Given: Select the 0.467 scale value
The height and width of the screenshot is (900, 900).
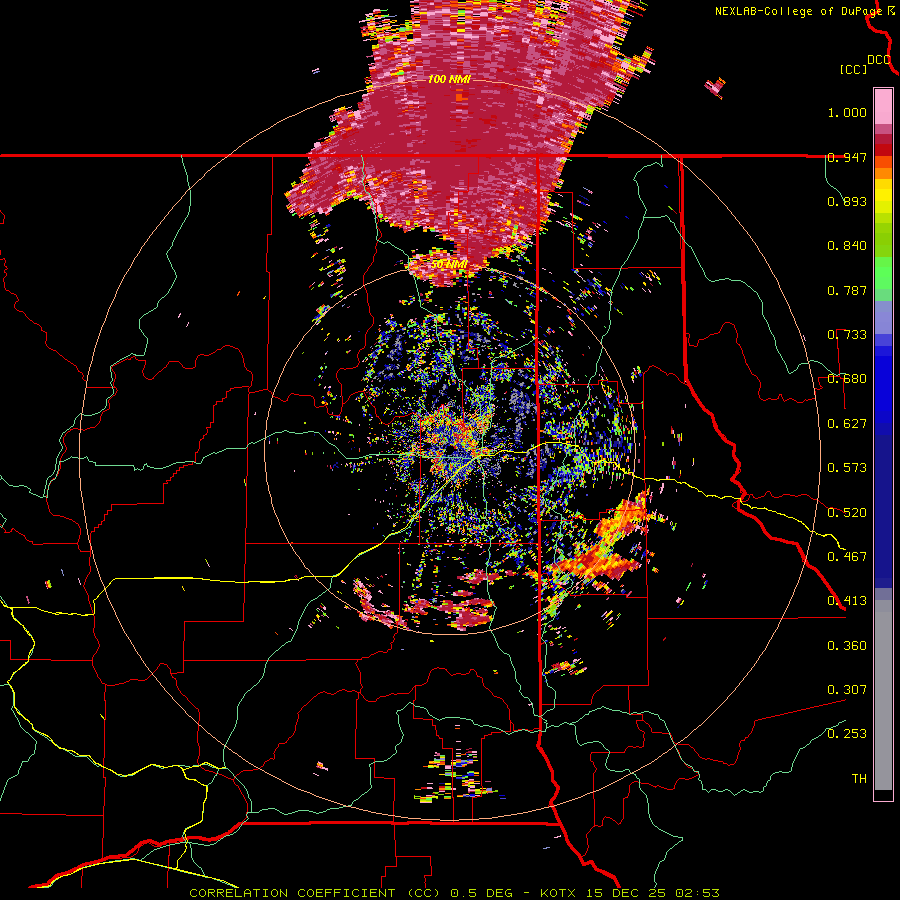Looking at the screenshot, I should [x=847, y=557].
